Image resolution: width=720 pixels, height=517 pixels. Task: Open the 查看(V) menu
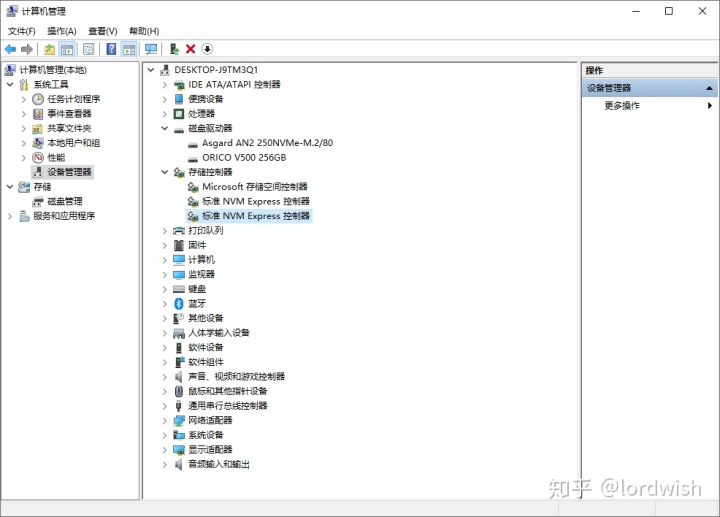point(103,31)
